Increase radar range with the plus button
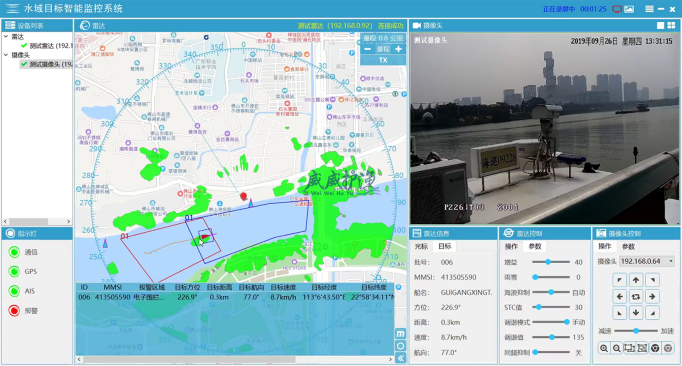The height and width of the screenshot is (366, 682). [x=398, y=49]
